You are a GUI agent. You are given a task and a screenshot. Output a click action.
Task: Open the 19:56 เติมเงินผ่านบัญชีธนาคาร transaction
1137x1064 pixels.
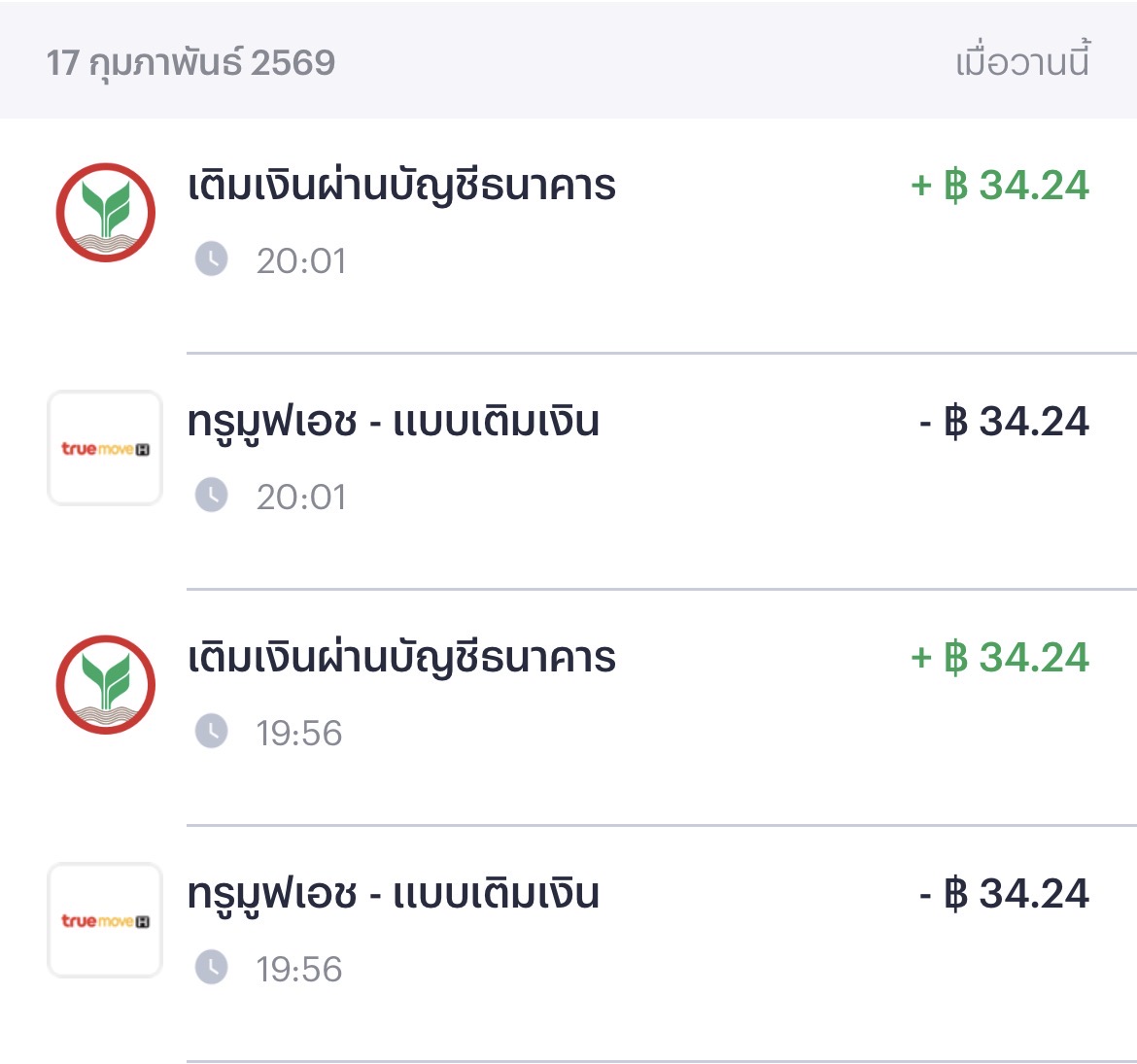coord(401,658)
